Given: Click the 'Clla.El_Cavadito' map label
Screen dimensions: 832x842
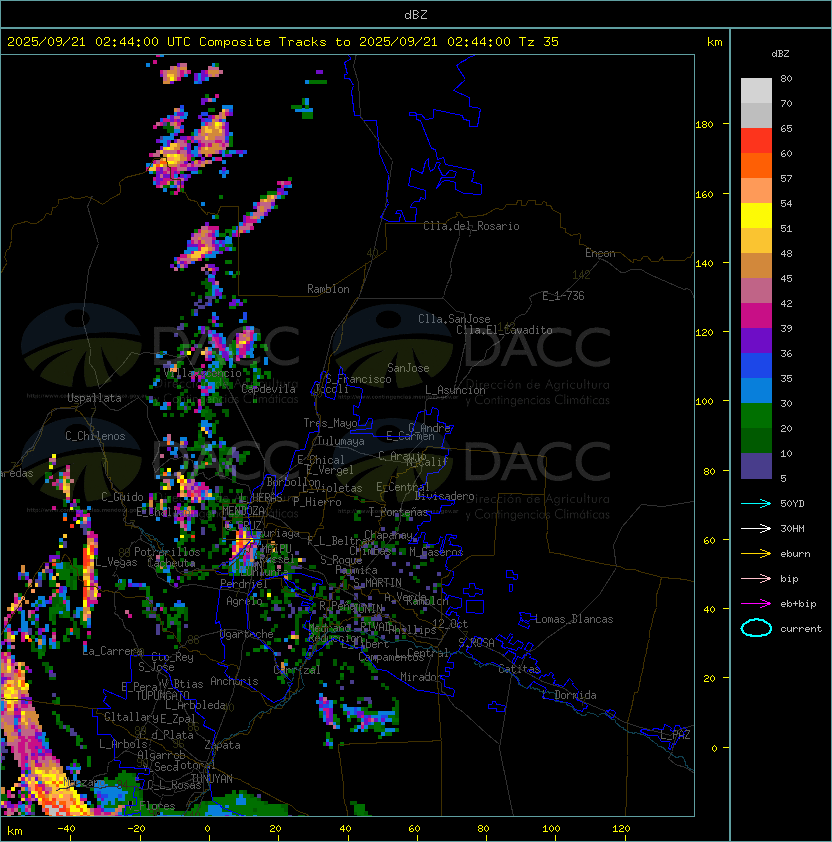Looking at the screenshot, I should click(x=504, y=330).
